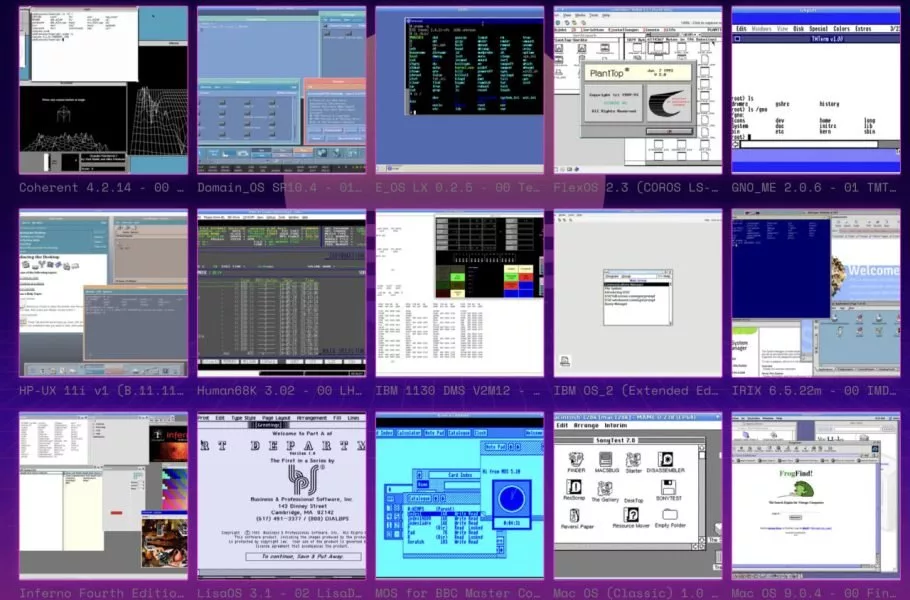Open the FlexOS 2.3 PlantTop thumbnail

tap(638, 90)
